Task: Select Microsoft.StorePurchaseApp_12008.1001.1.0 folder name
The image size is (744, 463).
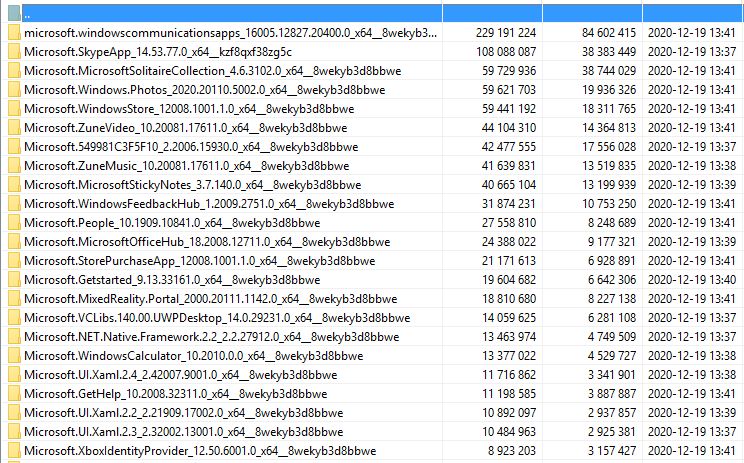Action: coord(200,260)
